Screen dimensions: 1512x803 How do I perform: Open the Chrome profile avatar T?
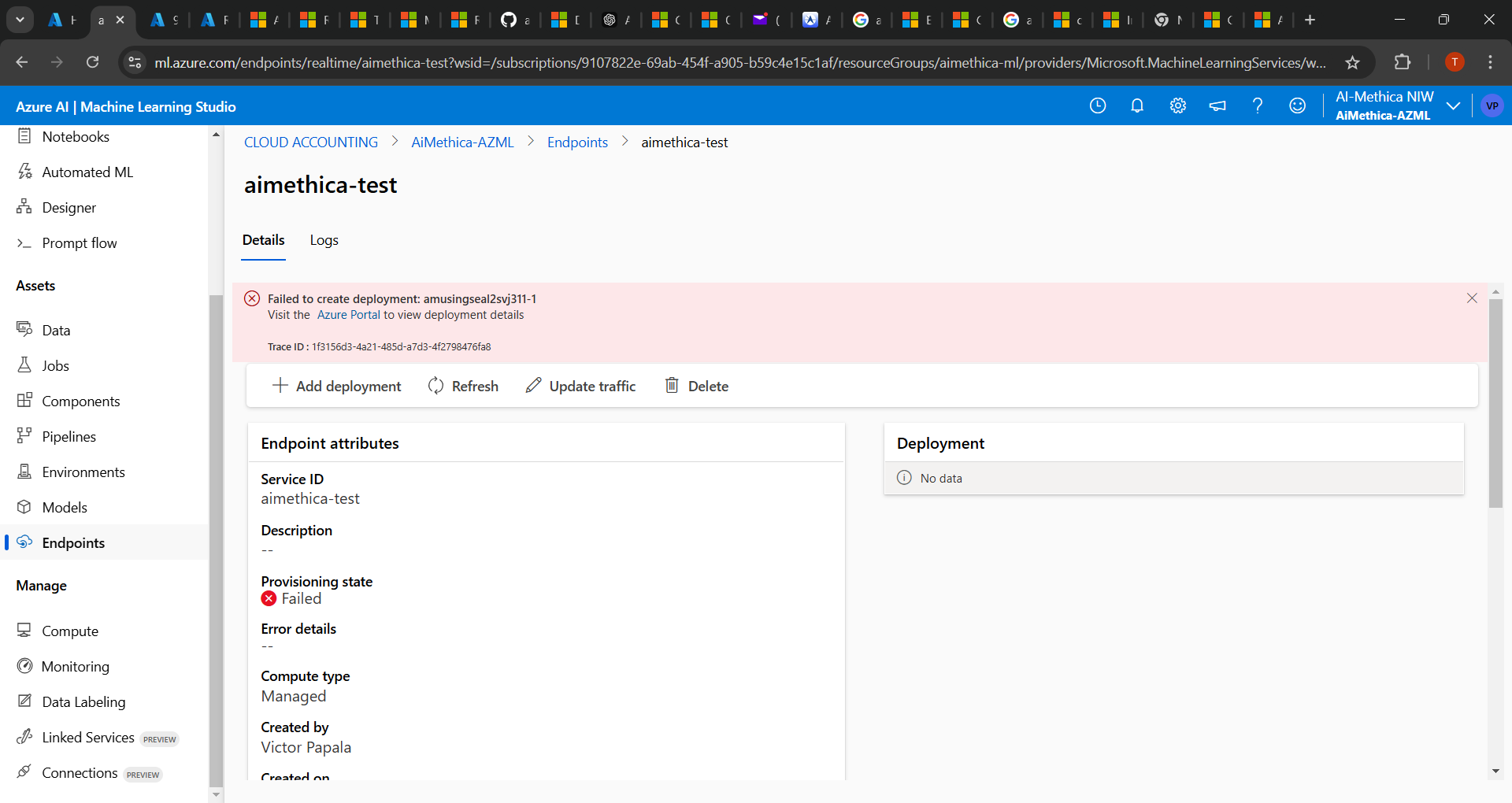click(x=1455, y=62)
